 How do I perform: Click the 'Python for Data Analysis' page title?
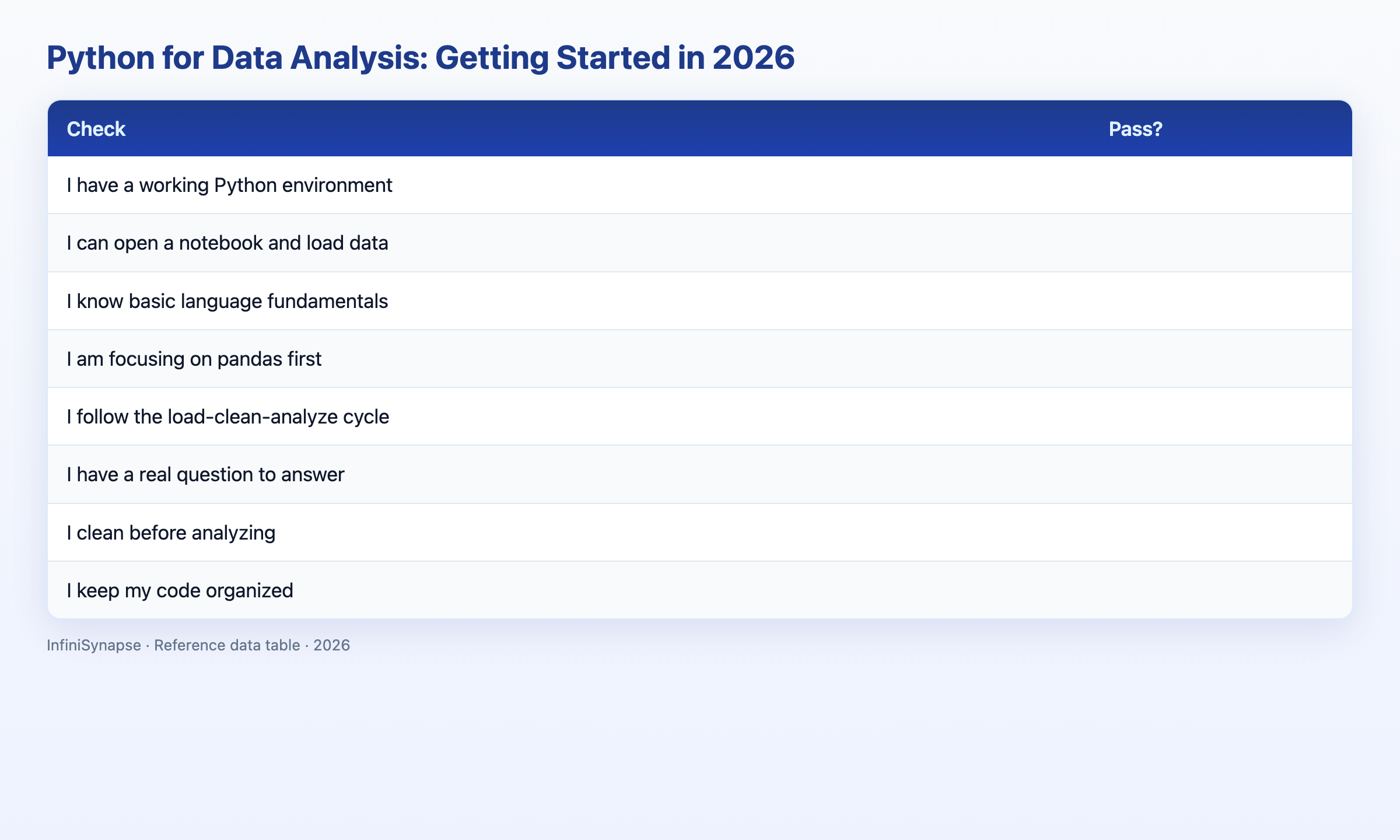[421, 58]
